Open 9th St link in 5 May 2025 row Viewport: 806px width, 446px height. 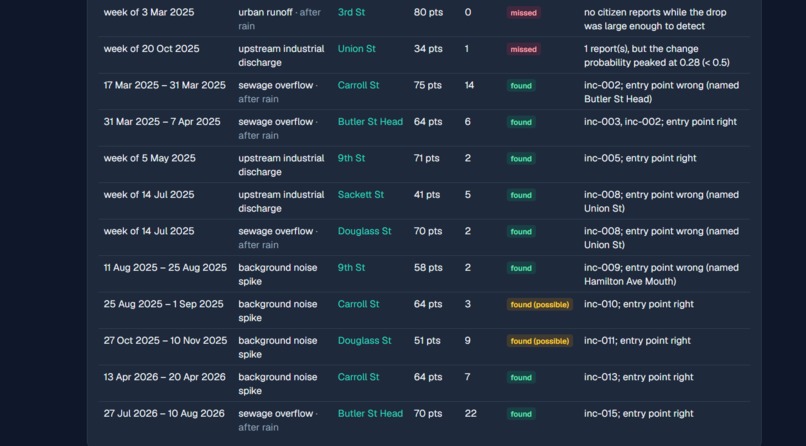(x=351, y=158)
